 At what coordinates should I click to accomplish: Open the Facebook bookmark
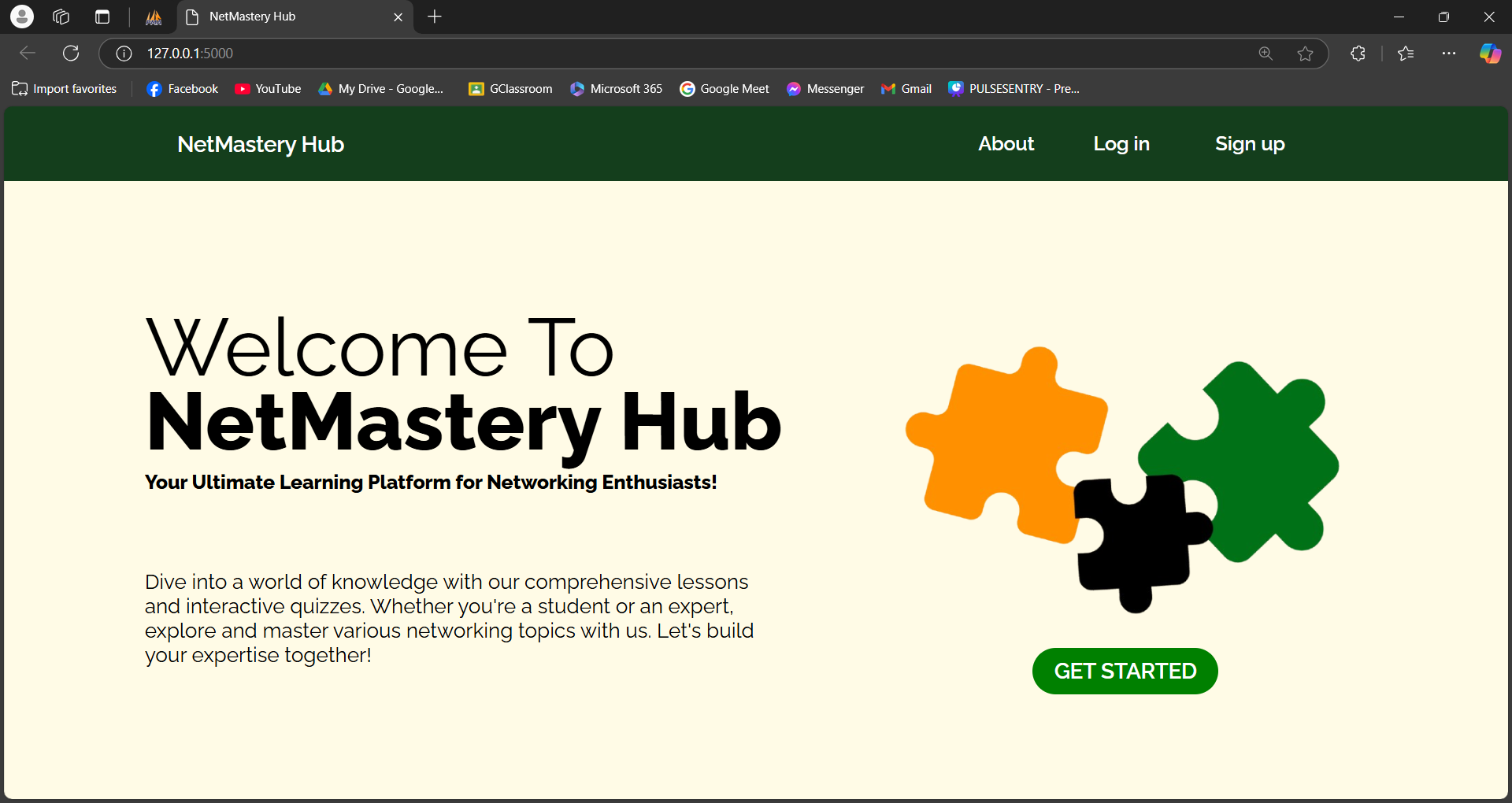click(x=183, y=89)
